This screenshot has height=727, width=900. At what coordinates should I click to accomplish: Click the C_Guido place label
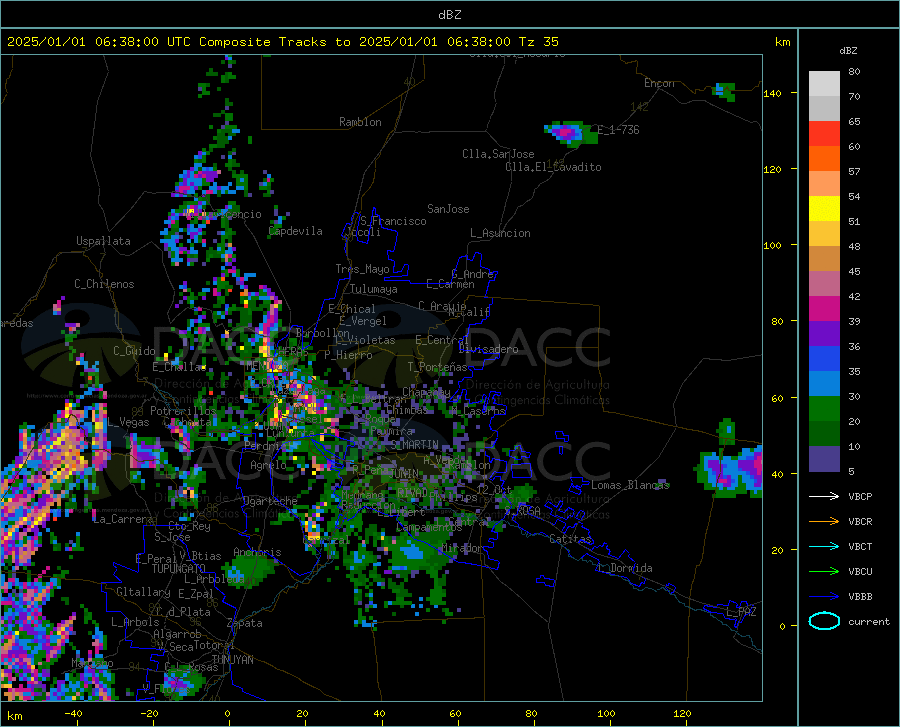(x=134, y=351)
